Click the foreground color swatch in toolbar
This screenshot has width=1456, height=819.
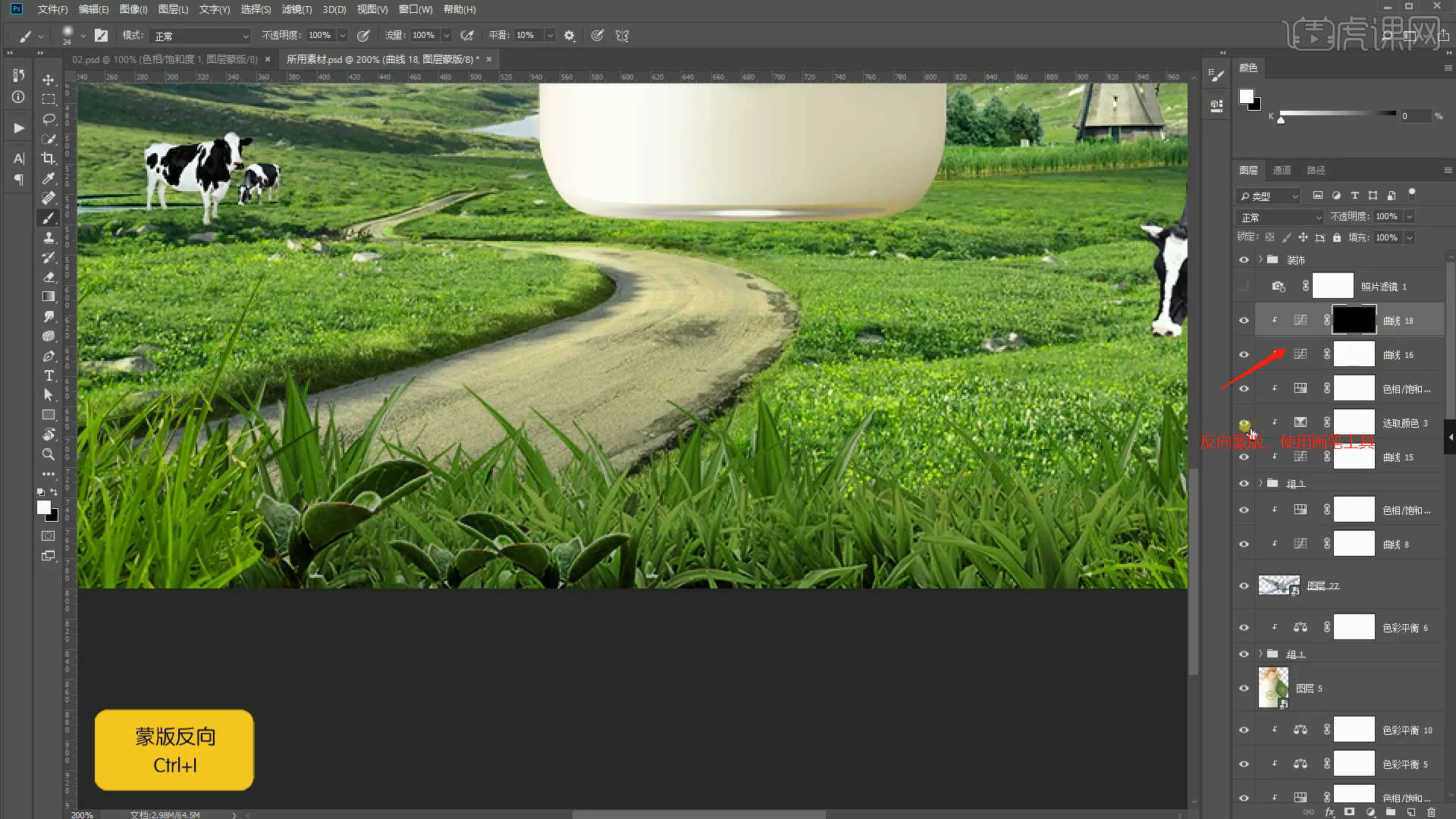pyautogui.click(x=44, y=507)
